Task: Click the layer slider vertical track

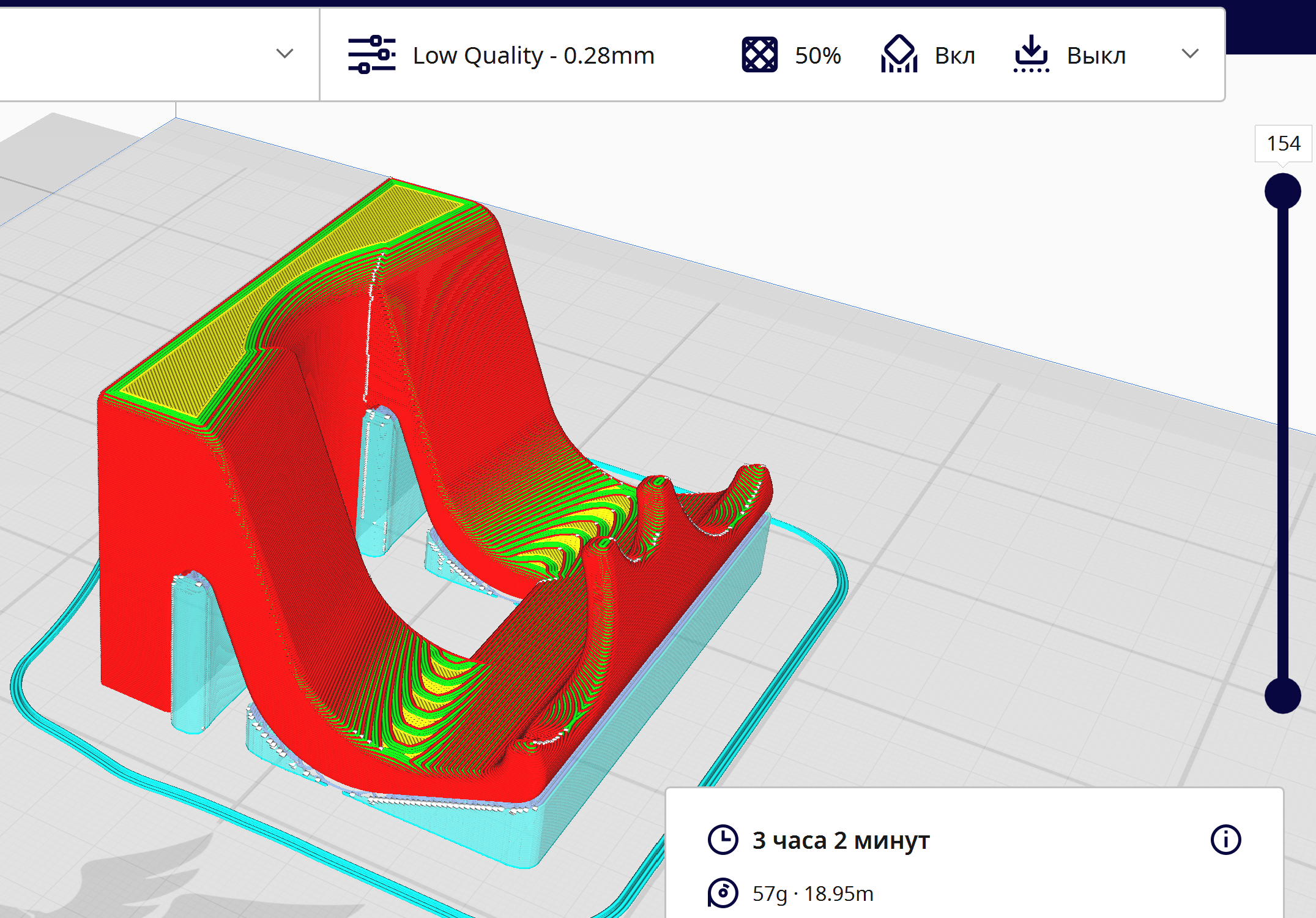Action: coord(1283,444)
